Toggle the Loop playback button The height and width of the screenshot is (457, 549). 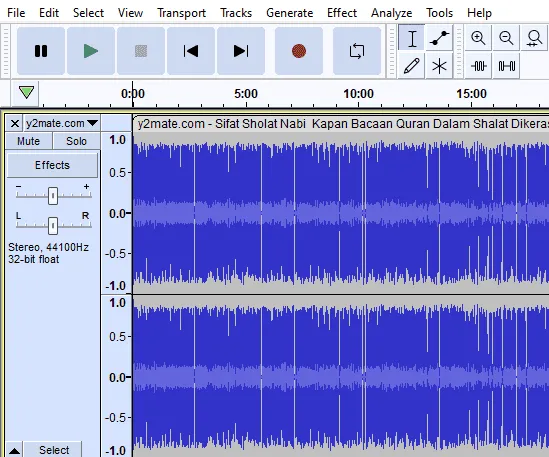coord(357,51)
